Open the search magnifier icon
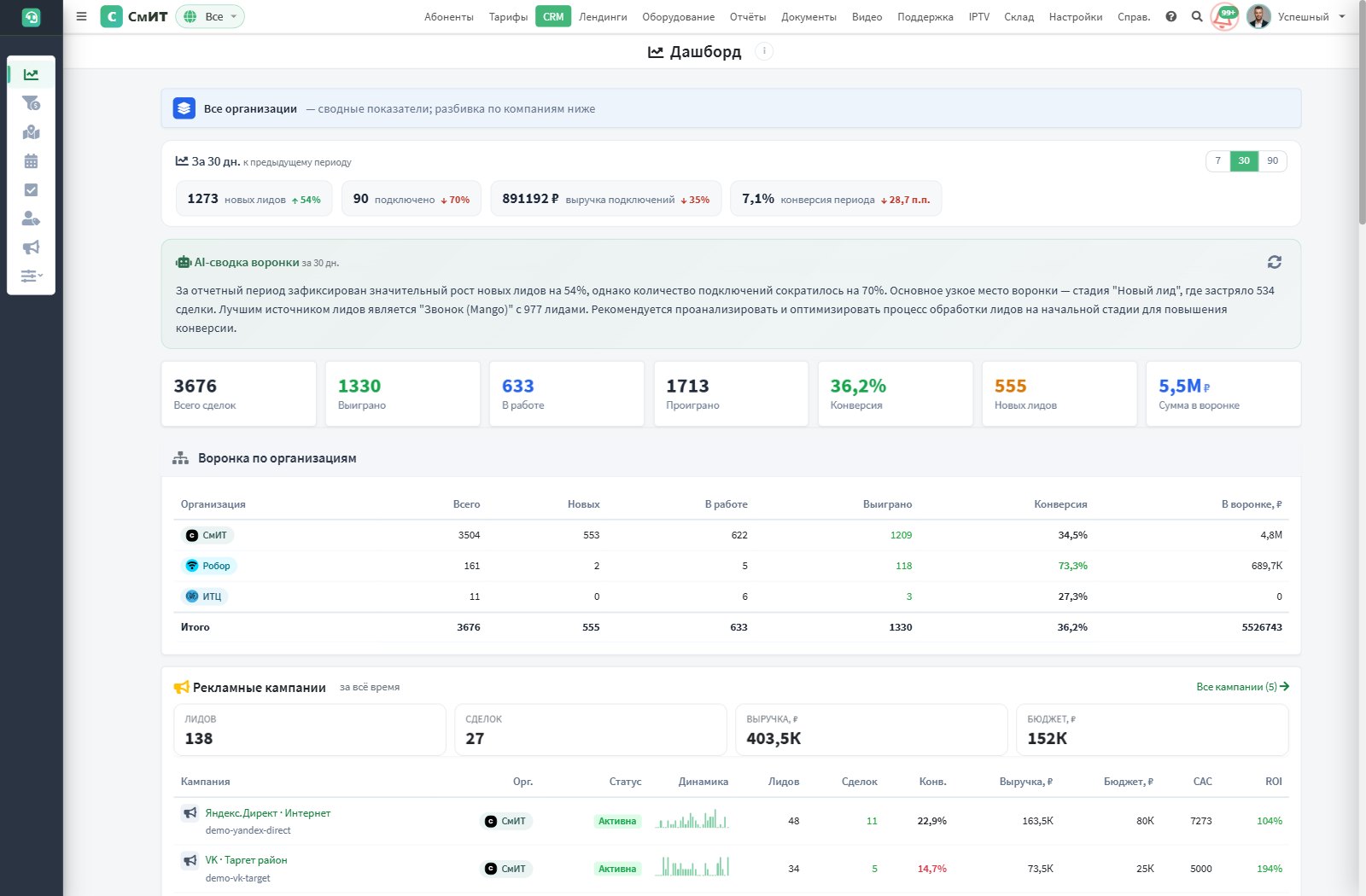Image resolution: width=1366 pixels, height=896 pixels. pyautogui.click(x=1196, y=16)
